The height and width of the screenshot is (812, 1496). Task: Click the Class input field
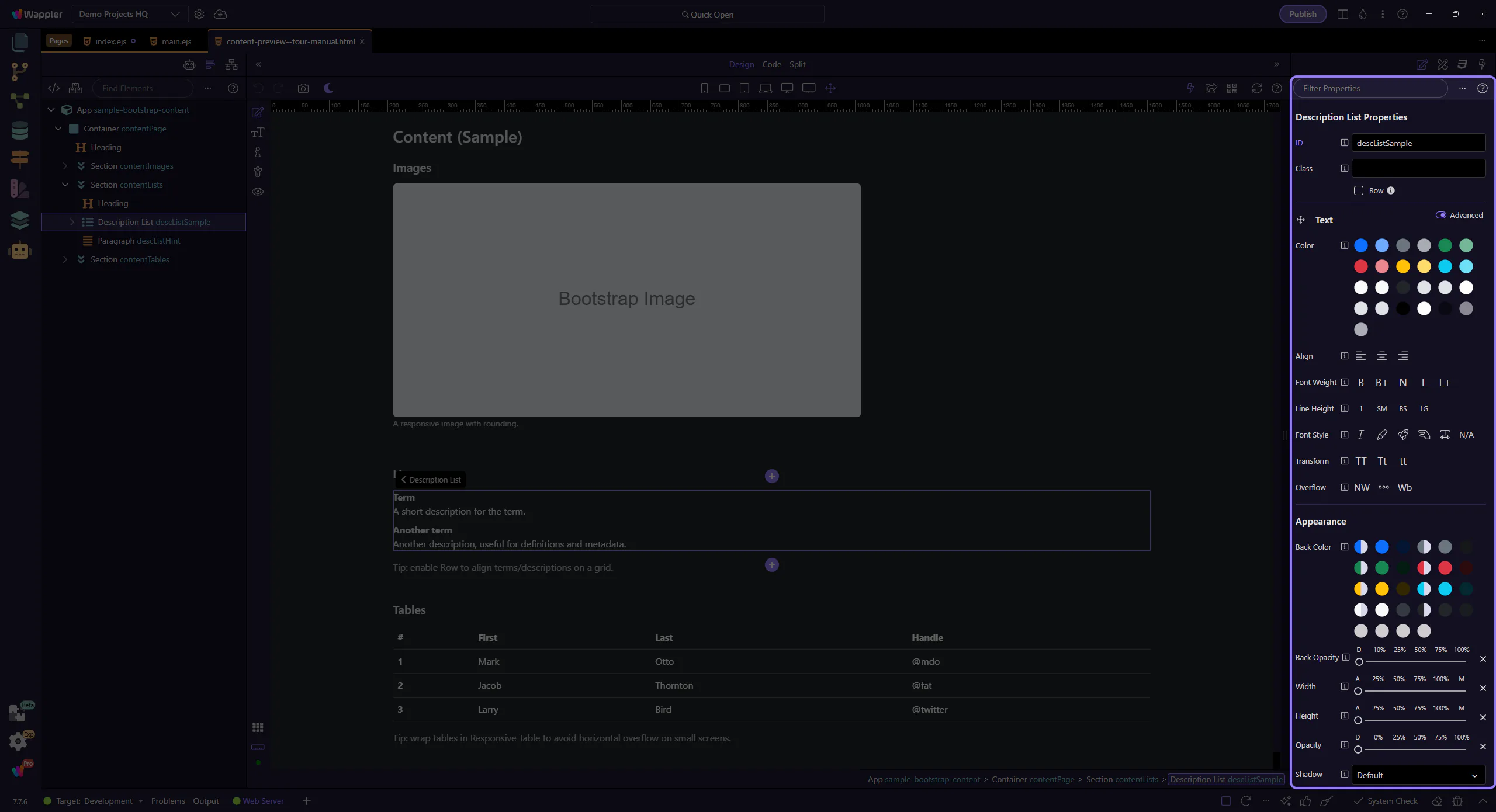1418,168
